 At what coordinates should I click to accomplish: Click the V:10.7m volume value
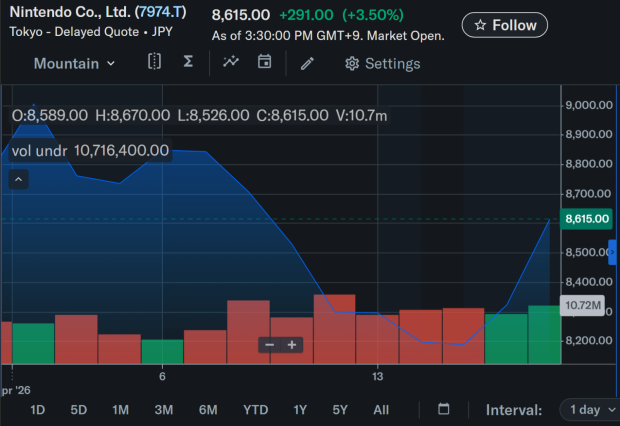click(x=361, y=115)
